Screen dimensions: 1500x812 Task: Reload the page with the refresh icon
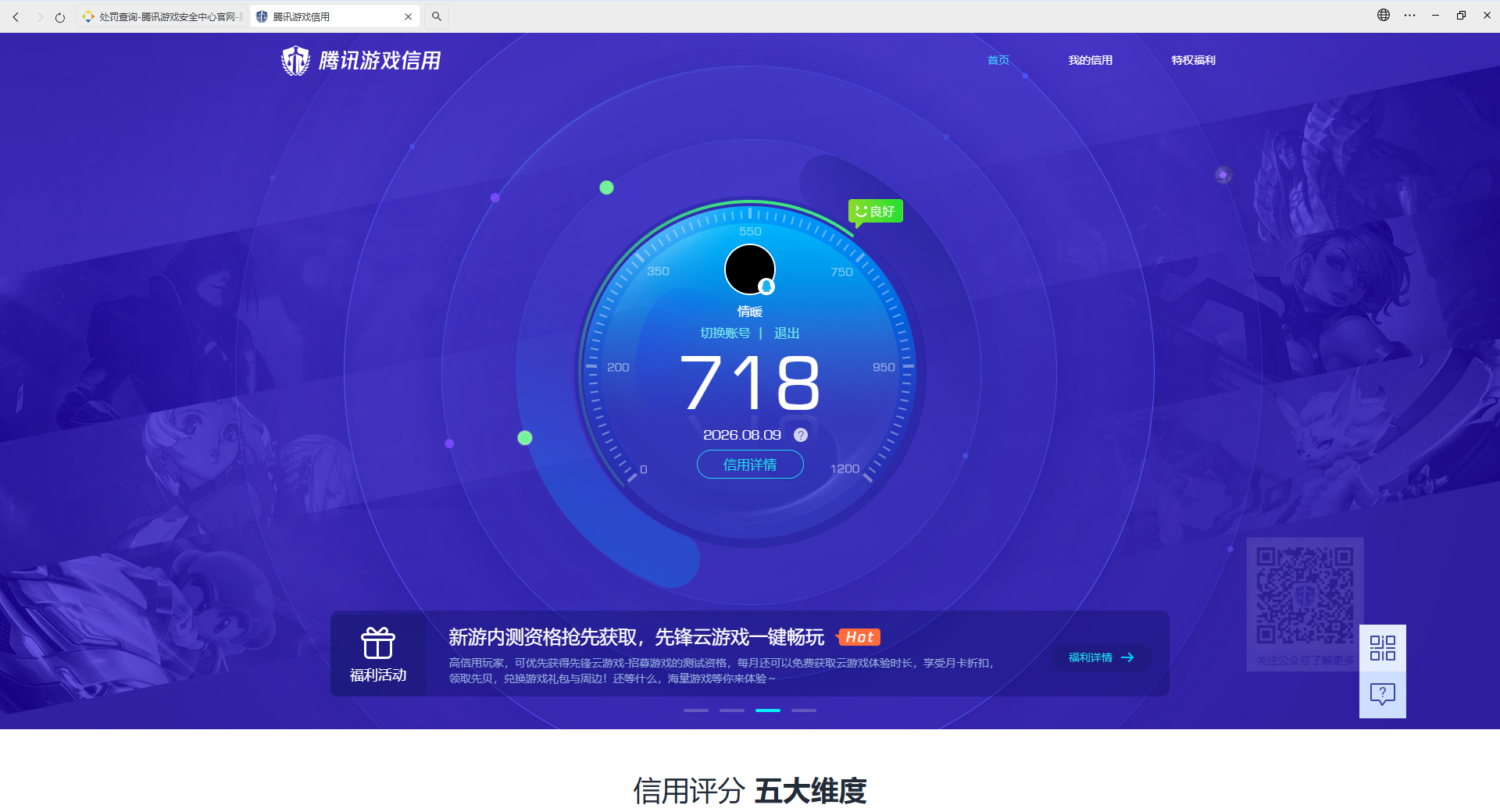click(x=60, y=16)
